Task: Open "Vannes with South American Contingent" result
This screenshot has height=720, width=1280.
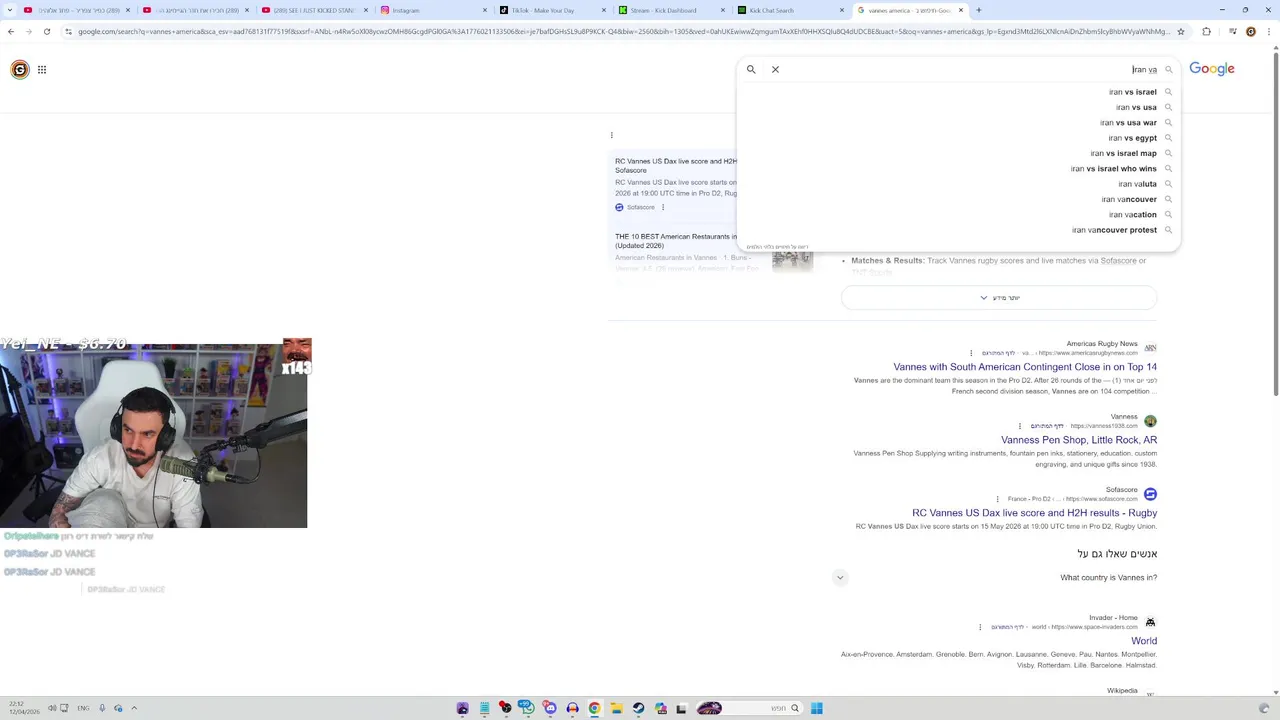Action: [1025, 367]
